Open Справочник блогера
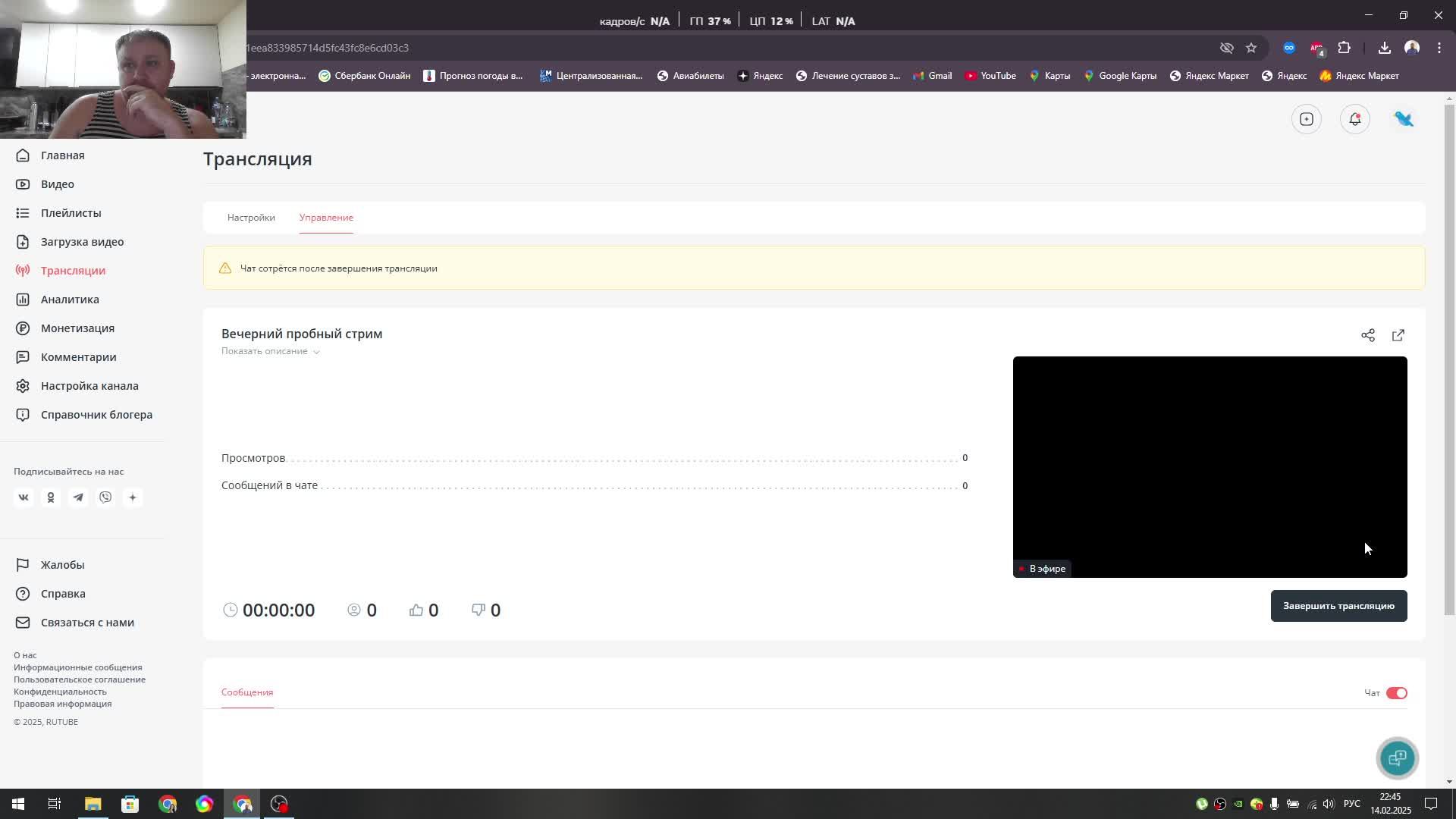This screenshot has width=1456, height=819. [84, 415]
